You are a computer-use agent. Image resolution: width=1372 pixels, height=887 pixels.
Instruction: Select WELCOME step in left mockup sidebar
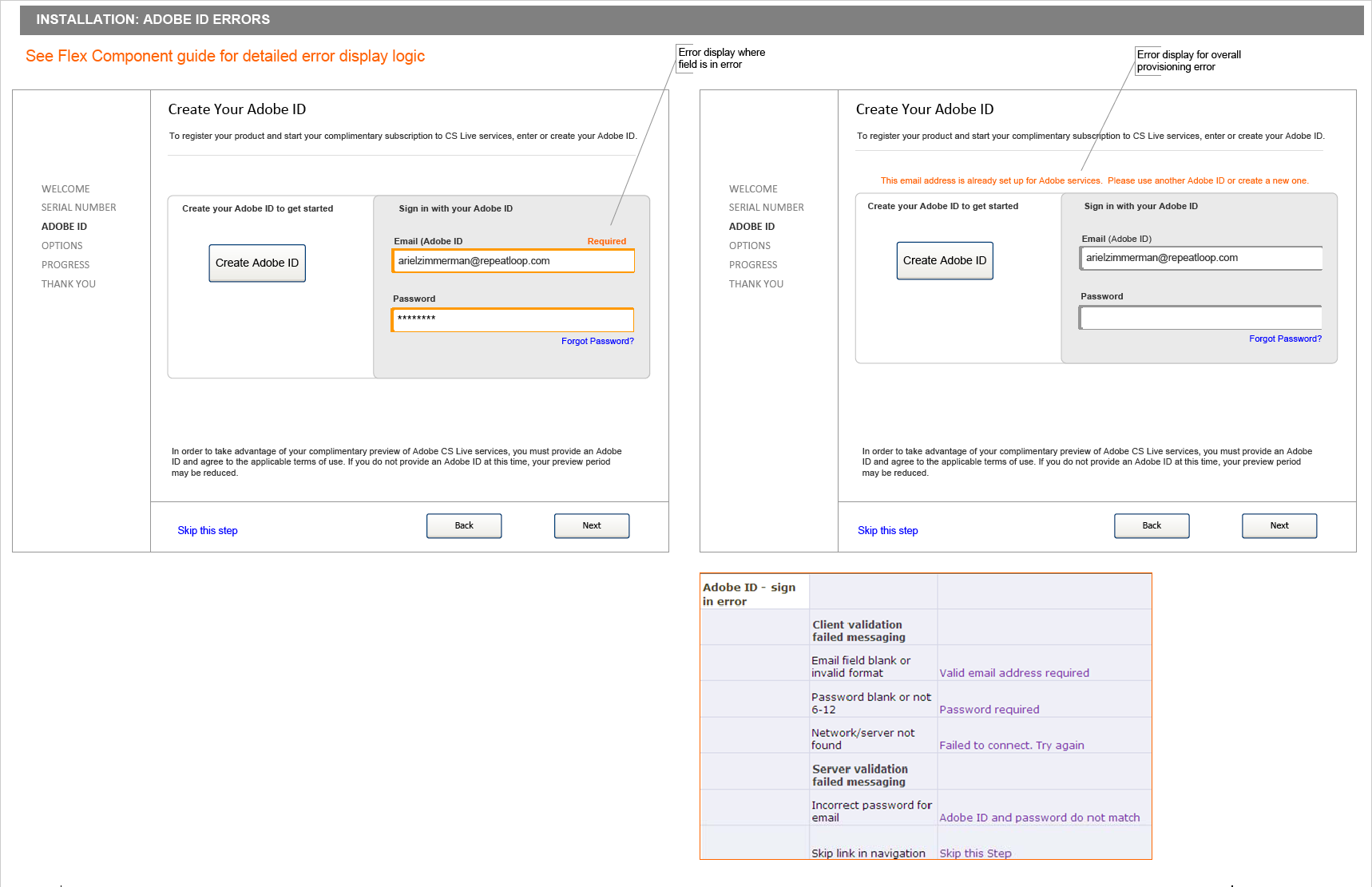point(65,189)
